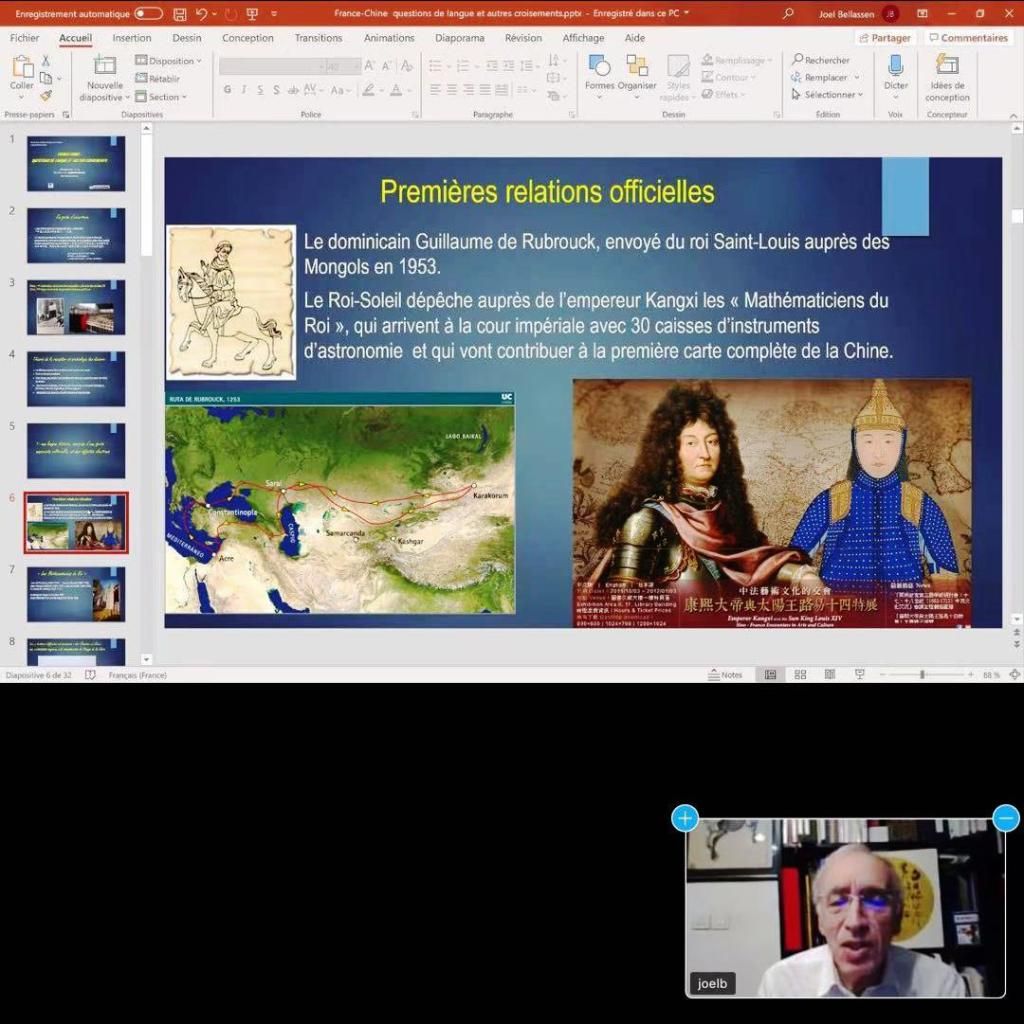Click the Nouvelle diapositive icon
Image resolution: width=1024 pixels, height=1024 pixels.
pyautogui.click(x=105, y=66)
